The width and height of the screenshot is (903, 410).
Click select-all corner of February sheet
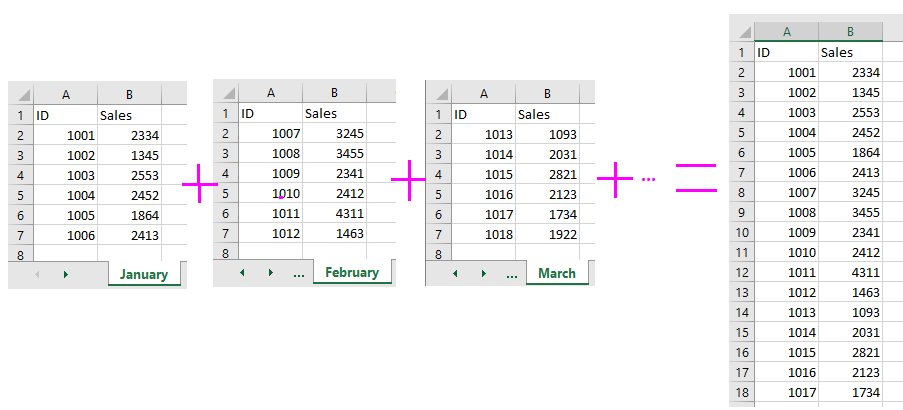[226, 93]
